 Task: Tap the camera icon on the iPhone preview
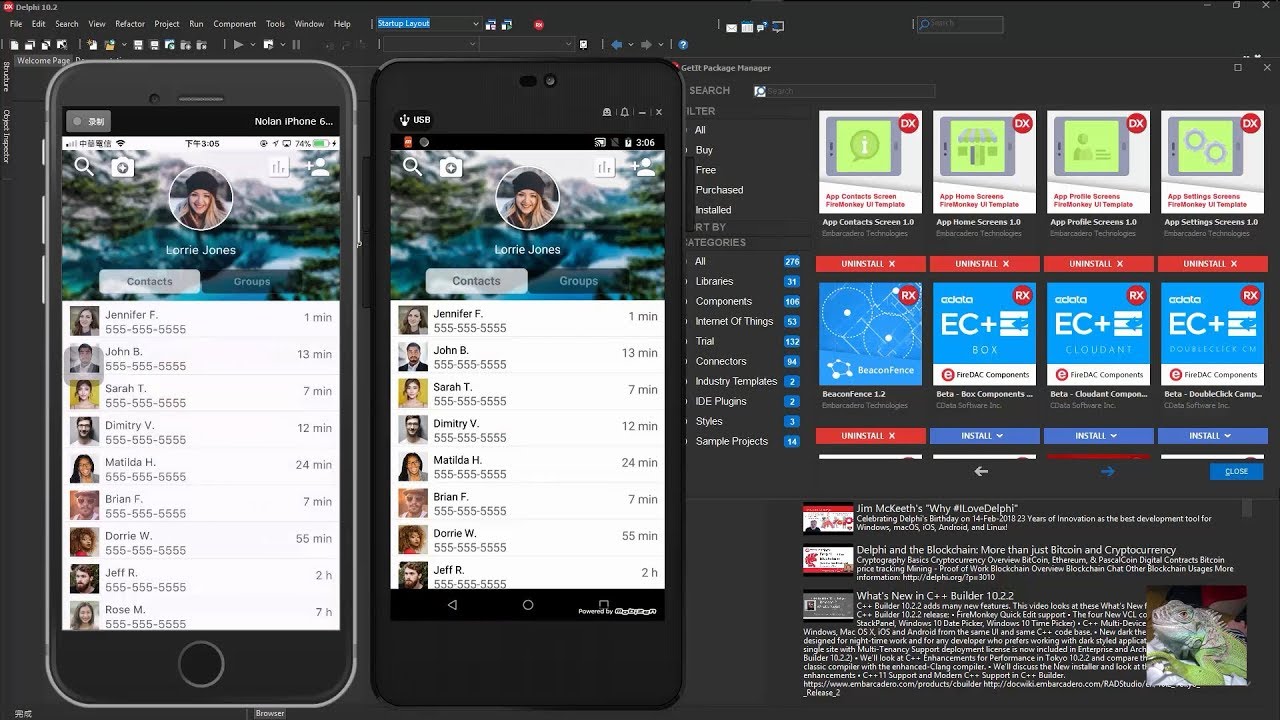point(122,167)
